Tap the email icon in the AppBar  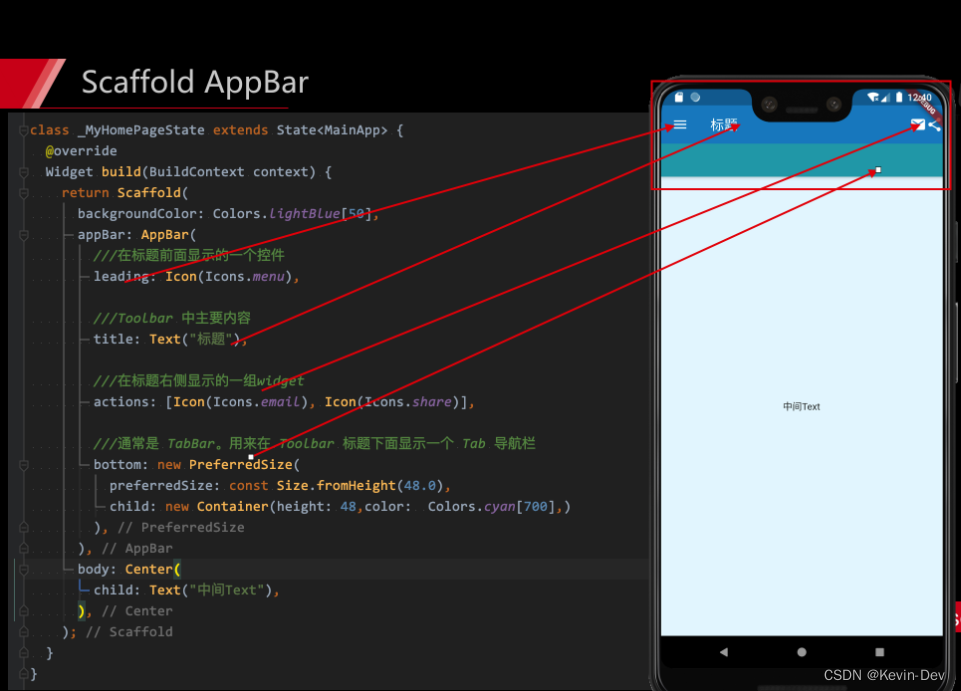tap(917, 125)
